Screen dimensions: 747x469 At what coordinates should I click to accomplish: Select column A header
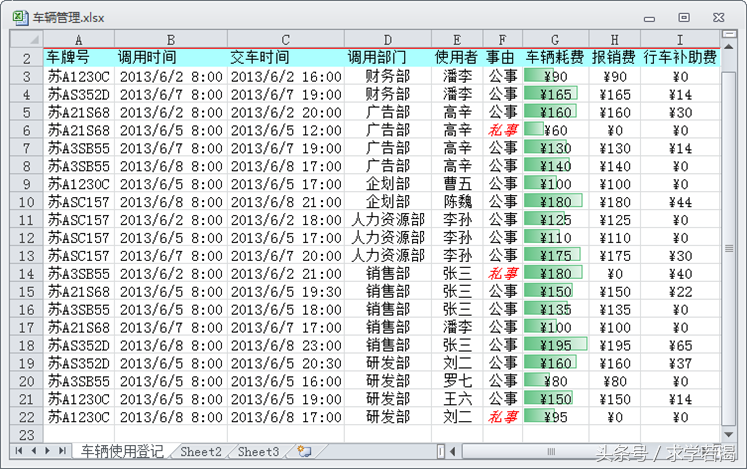point(79,40)
